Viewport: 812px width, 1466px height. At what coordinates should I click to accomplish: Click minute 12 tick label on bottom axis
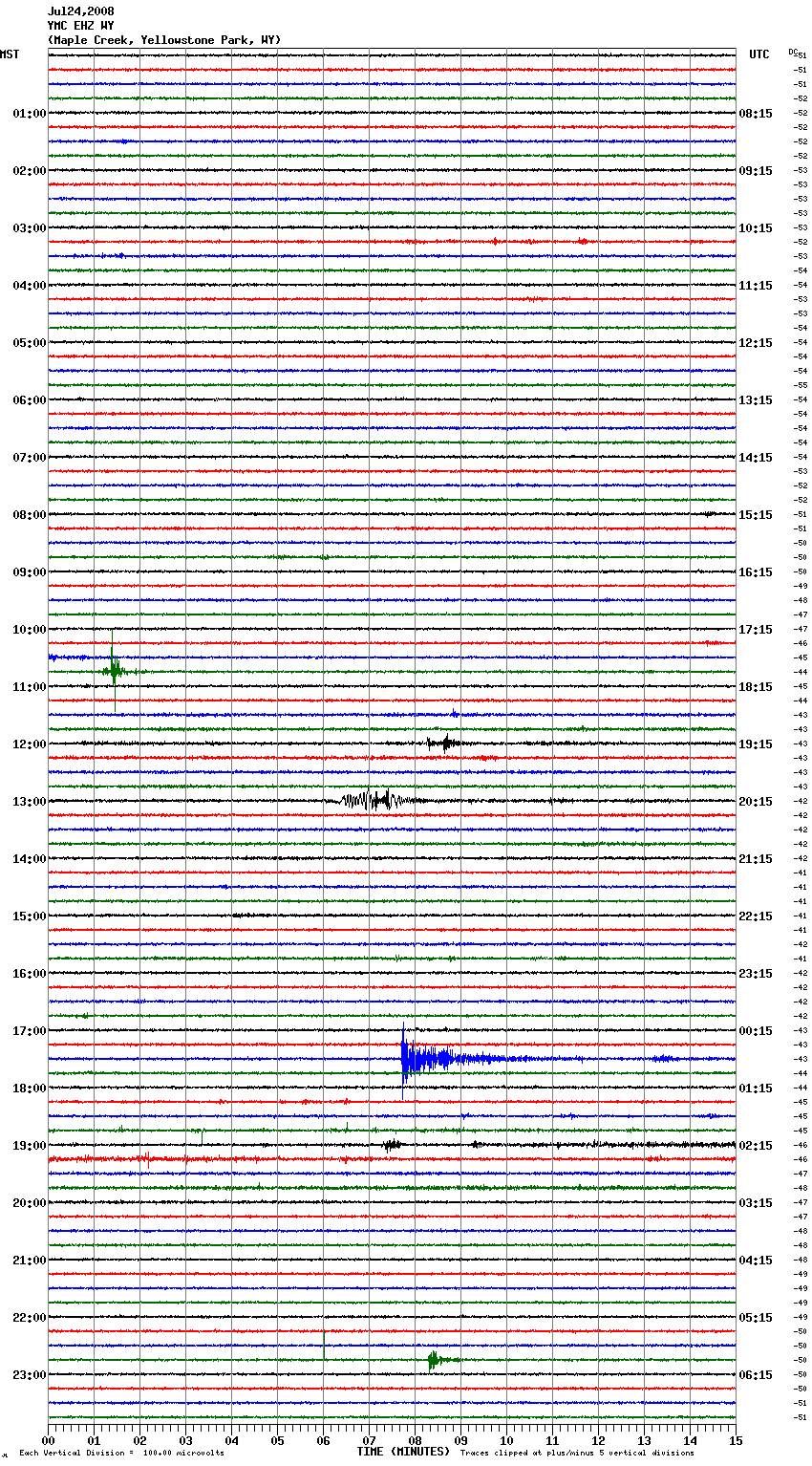(598, 1440)
